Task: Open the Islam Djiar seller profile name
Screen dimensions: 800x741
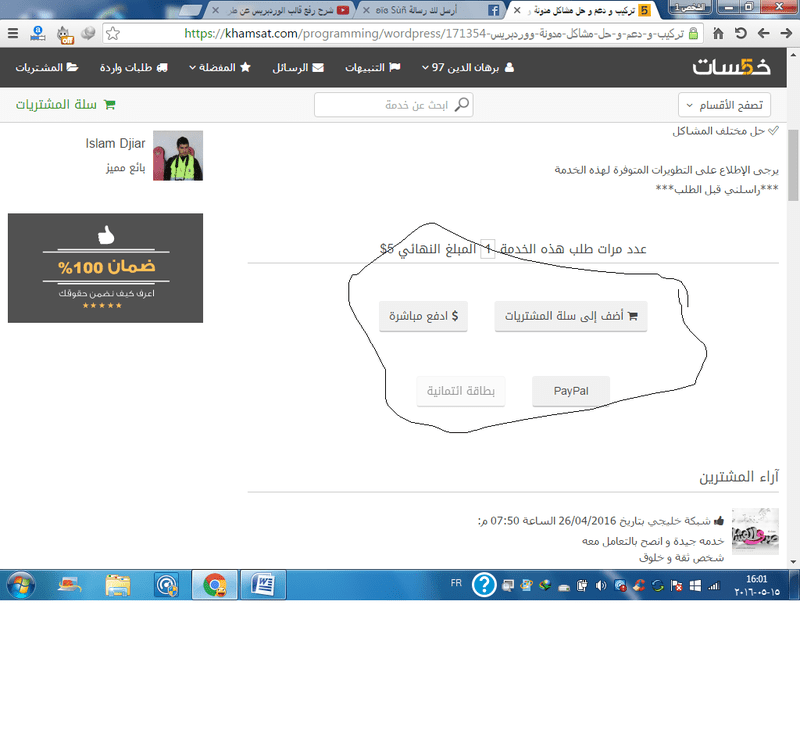Action: pyautogui.click(x=115, y=143)
